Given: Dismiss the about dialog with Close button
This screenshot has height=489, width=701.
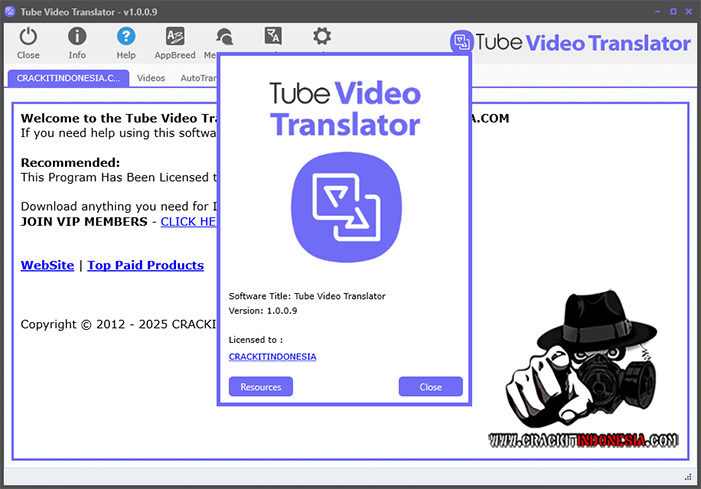Looking at the screenshot, I should pos(430,387).
